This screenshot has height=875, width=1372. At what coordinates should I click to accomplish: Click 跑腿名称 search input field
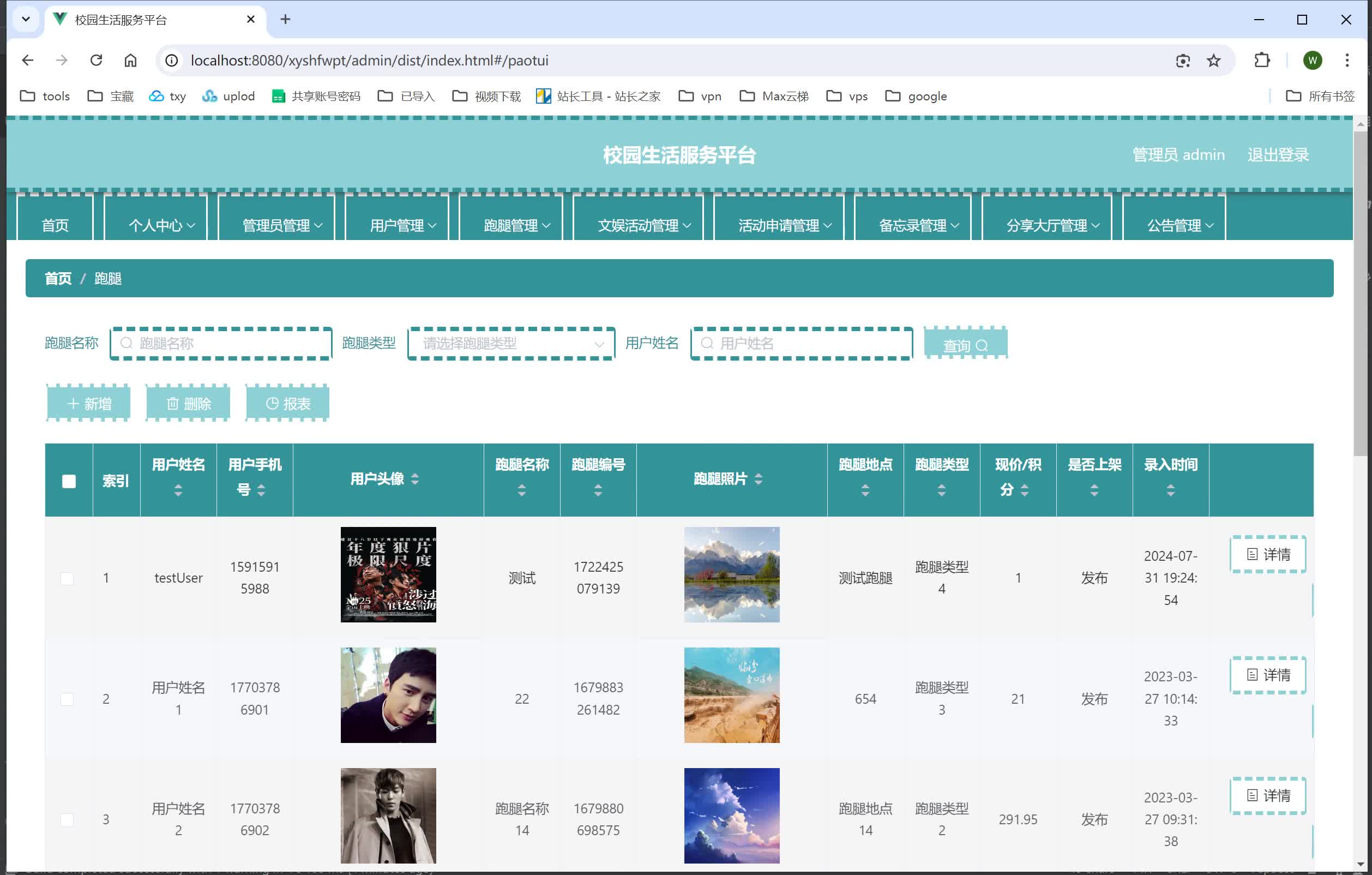click(x=221, y=343)
